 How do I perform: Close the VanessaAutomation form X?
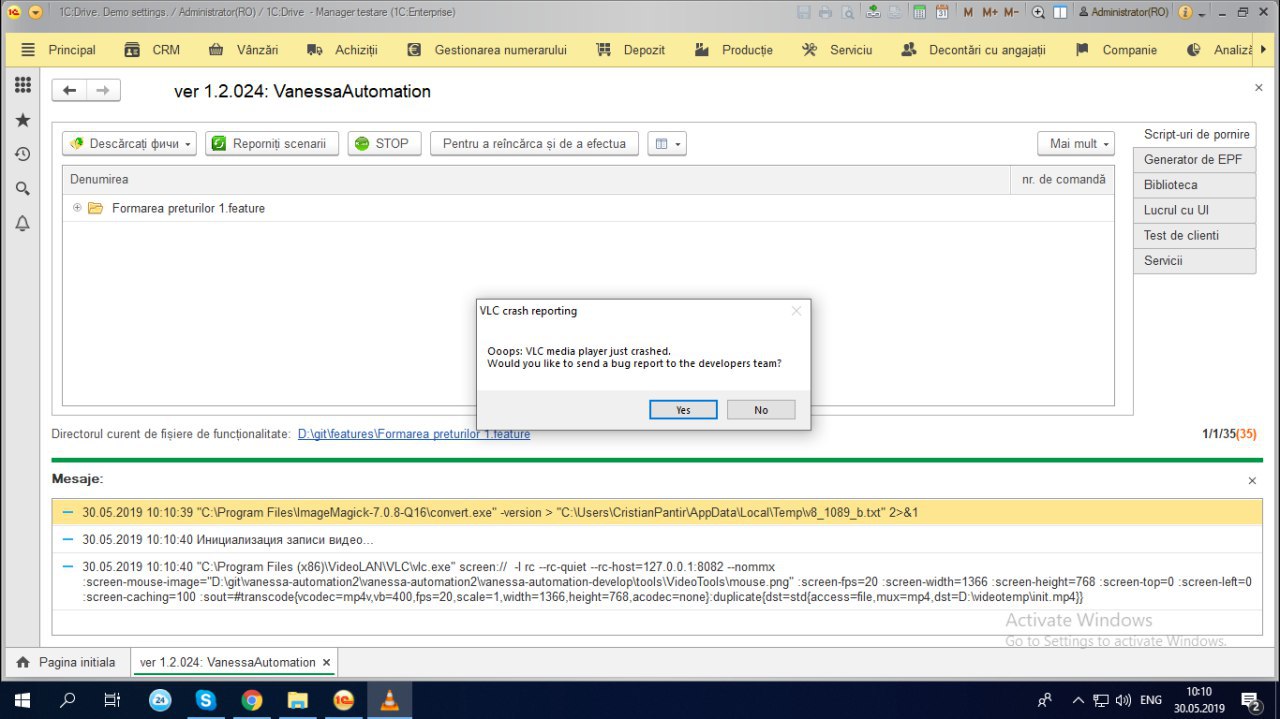[1258, 88]
